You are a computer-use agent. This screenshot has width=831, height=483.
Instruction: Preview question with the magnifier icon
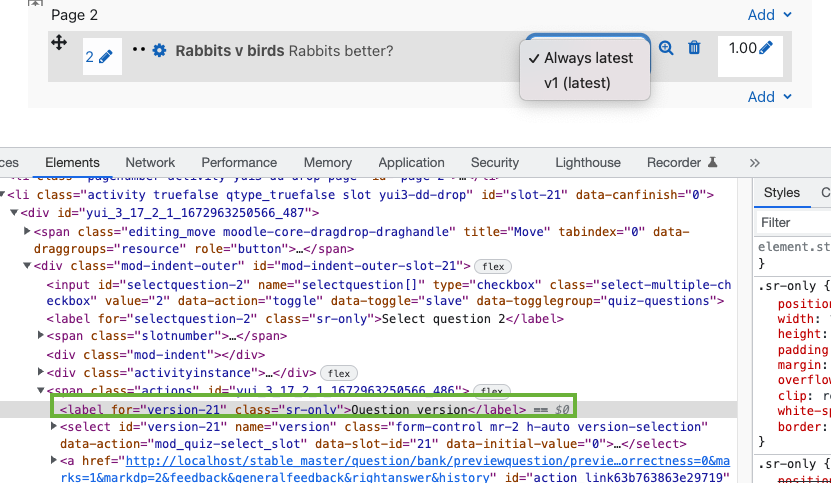click(666, 48)
